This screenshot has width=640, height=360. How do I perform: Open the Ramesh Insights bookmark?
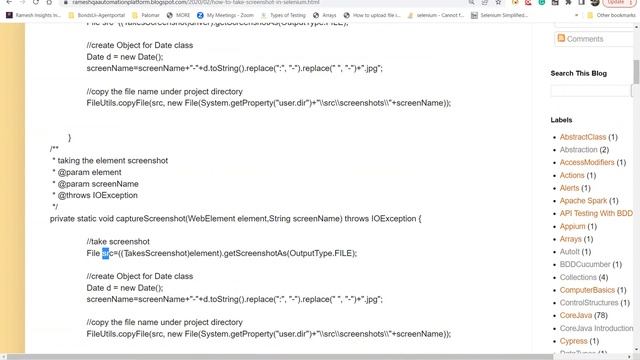click(33, 15)
